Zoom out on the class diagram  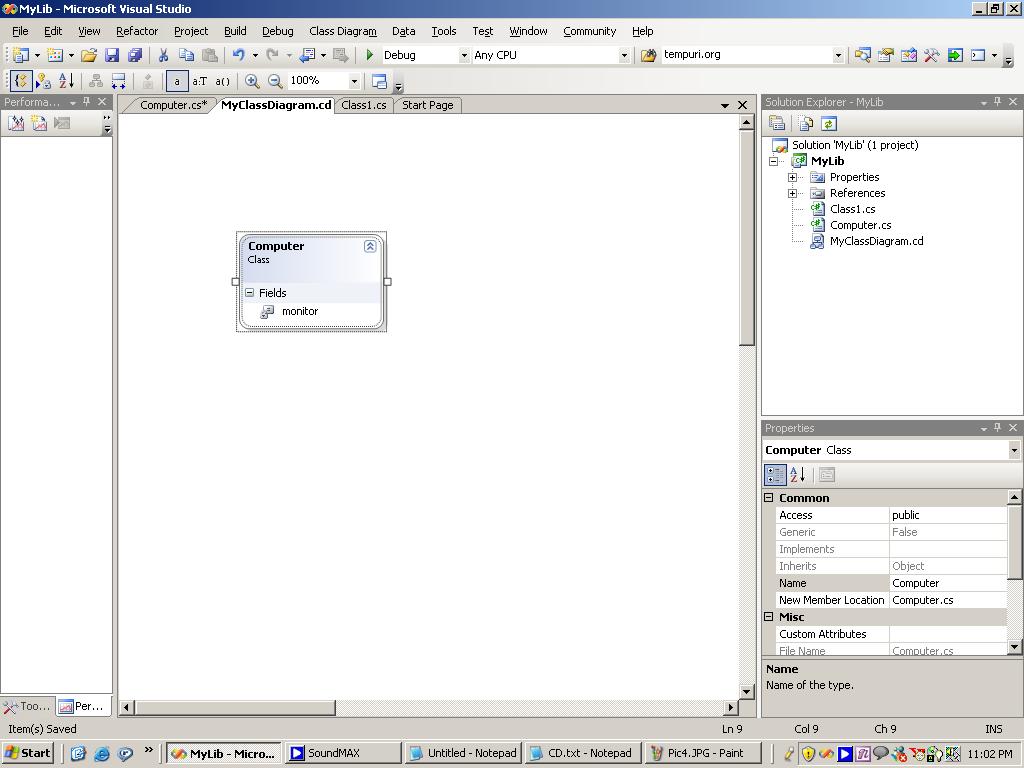click(x=275, y=81)
